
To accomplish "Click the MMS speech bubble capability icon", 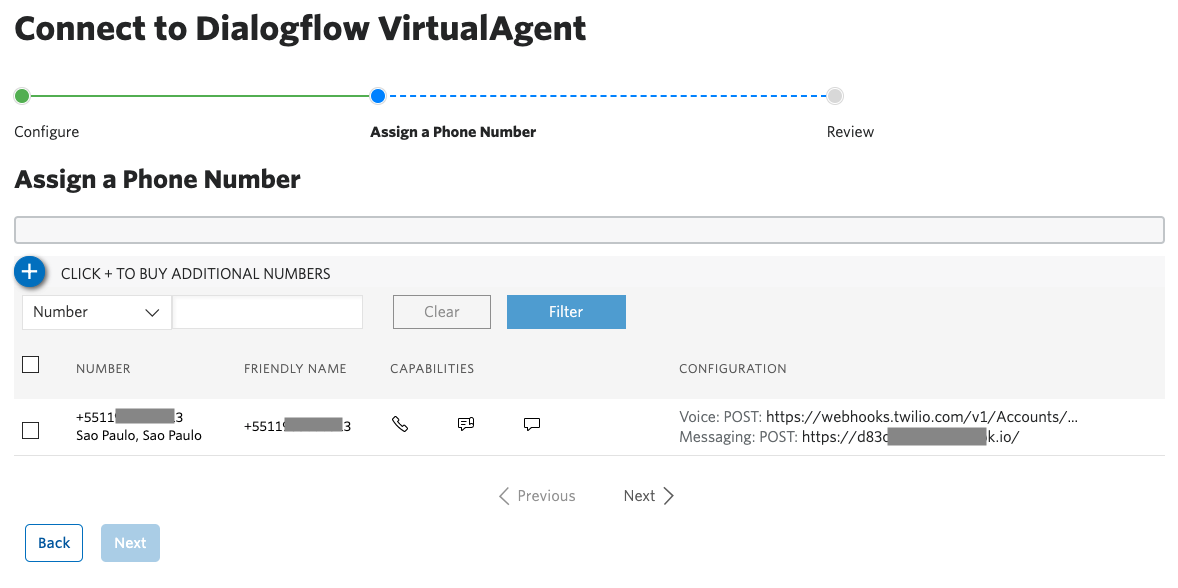I will 531,424.
